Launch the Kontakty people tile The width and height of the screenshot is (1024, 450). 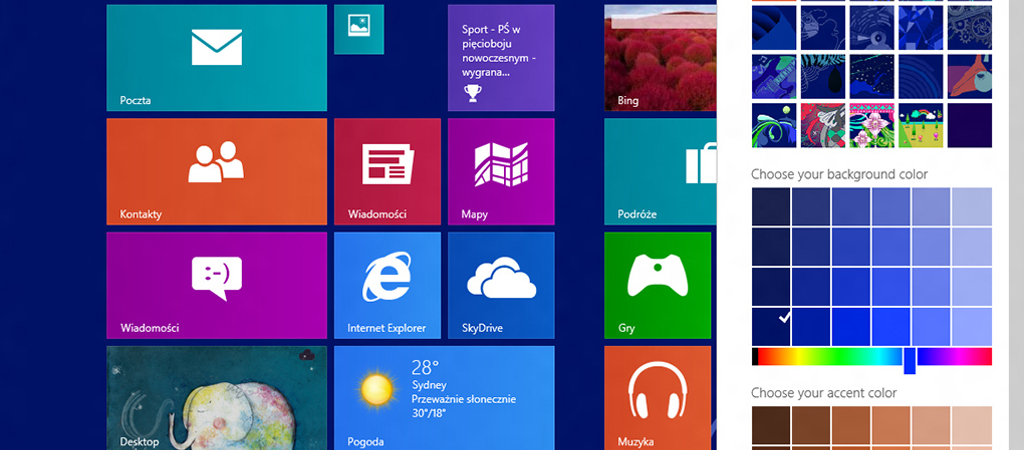point(217,172)
